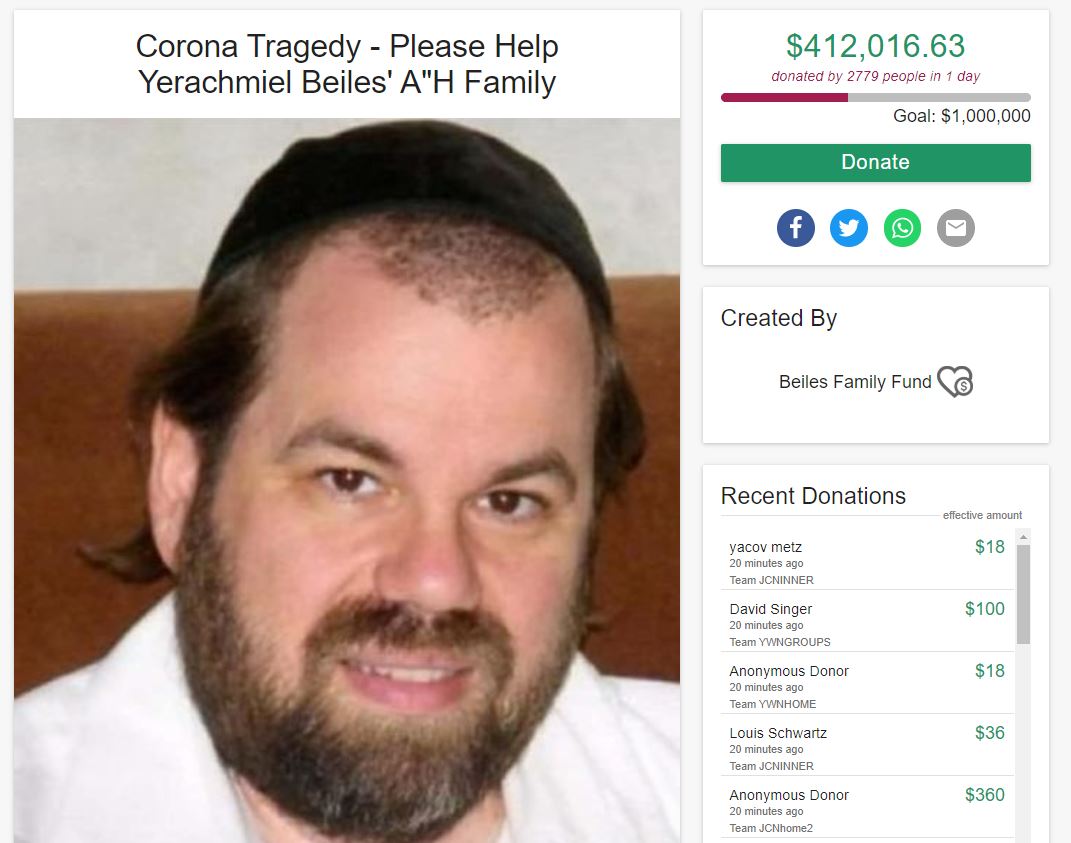Click the campaign photo
1071x843 pixels.
tap(347, 480)
